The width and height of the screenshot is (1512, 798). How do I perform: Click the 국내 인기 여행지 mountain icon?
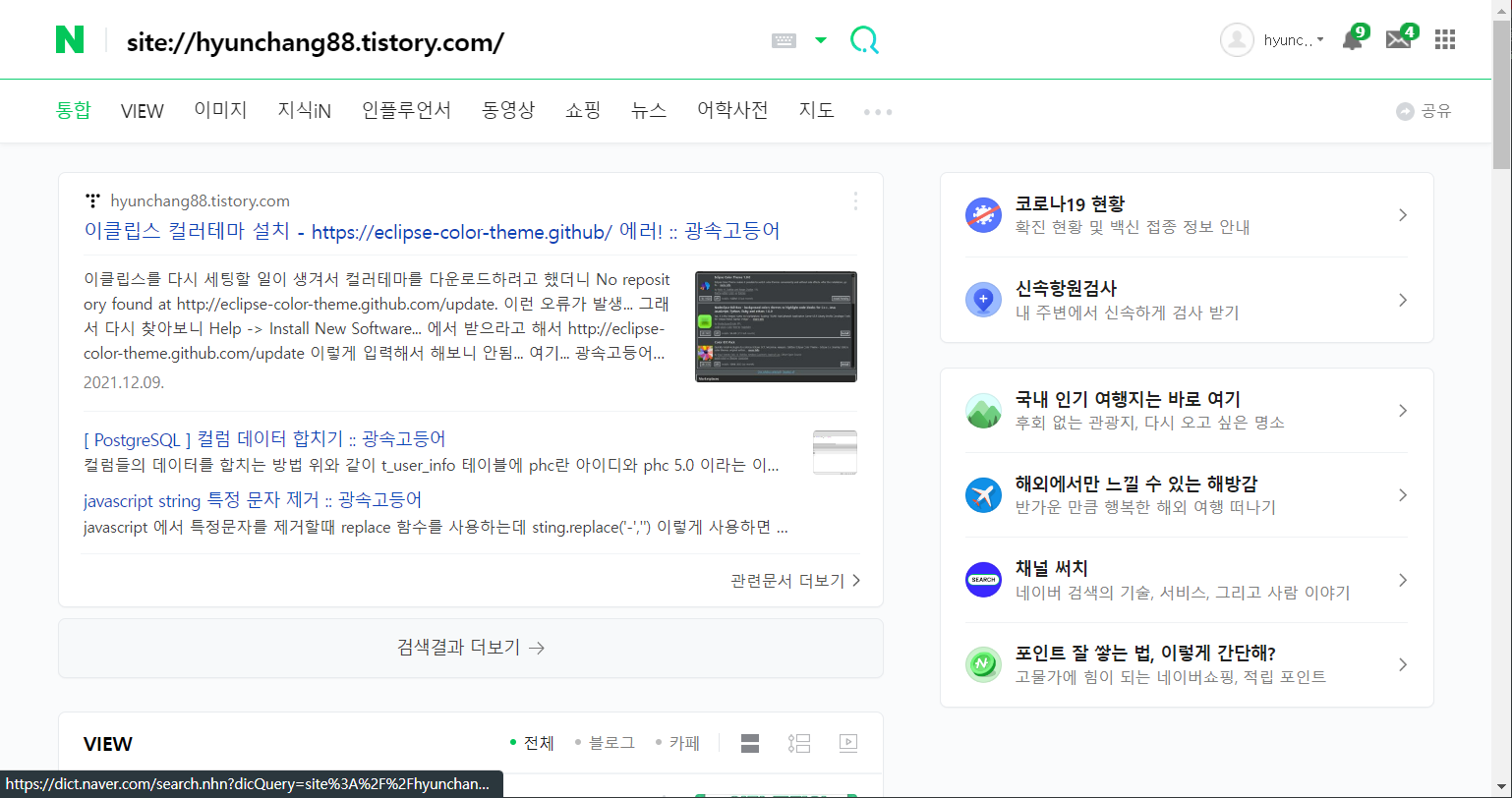point(983,410)
